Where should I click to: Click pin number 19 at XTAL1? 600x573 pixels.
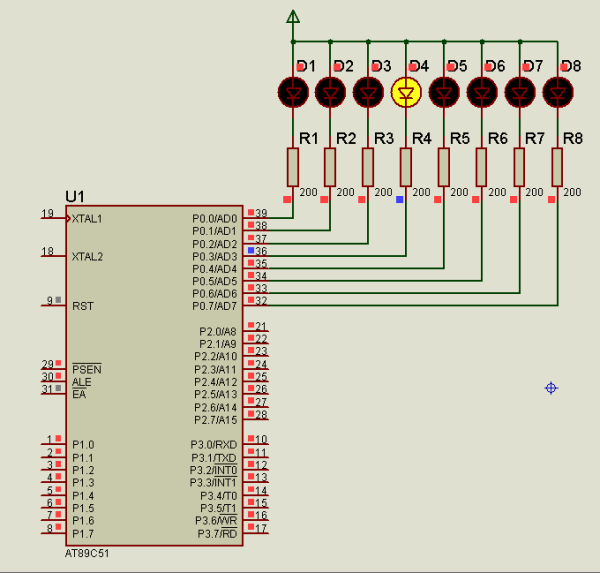[x=47, y=213]
